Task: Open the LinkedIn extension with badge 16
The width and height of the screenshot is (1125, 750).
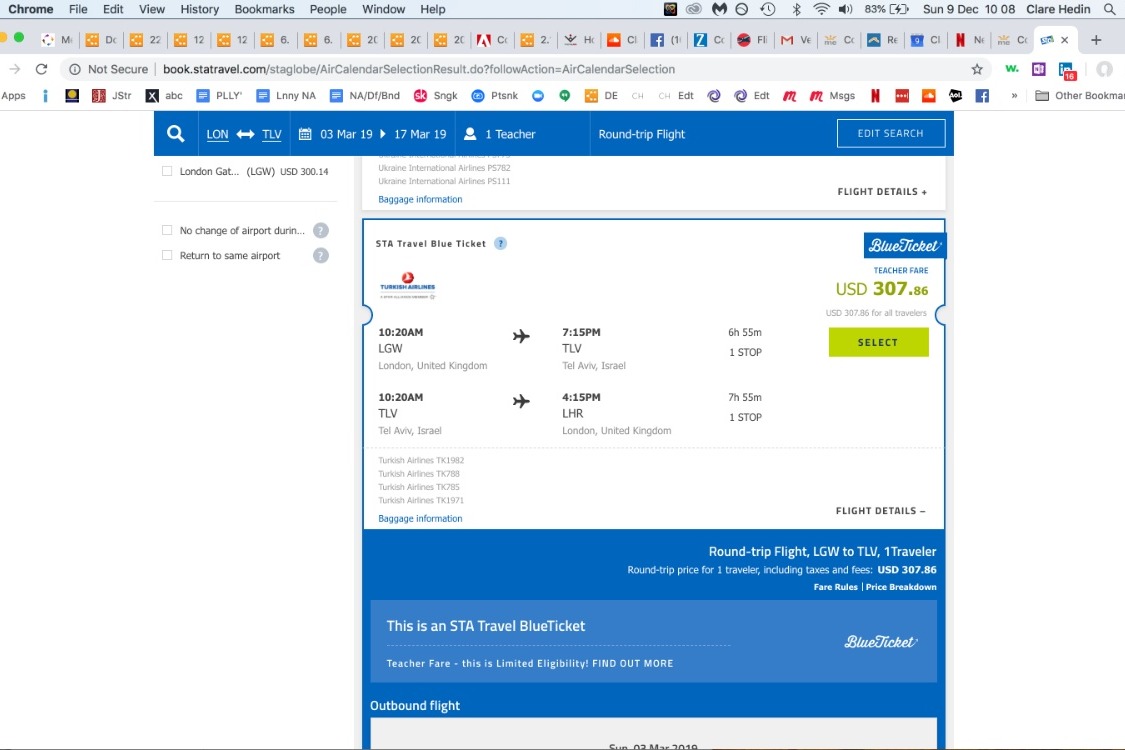Action: [1067, 70]
